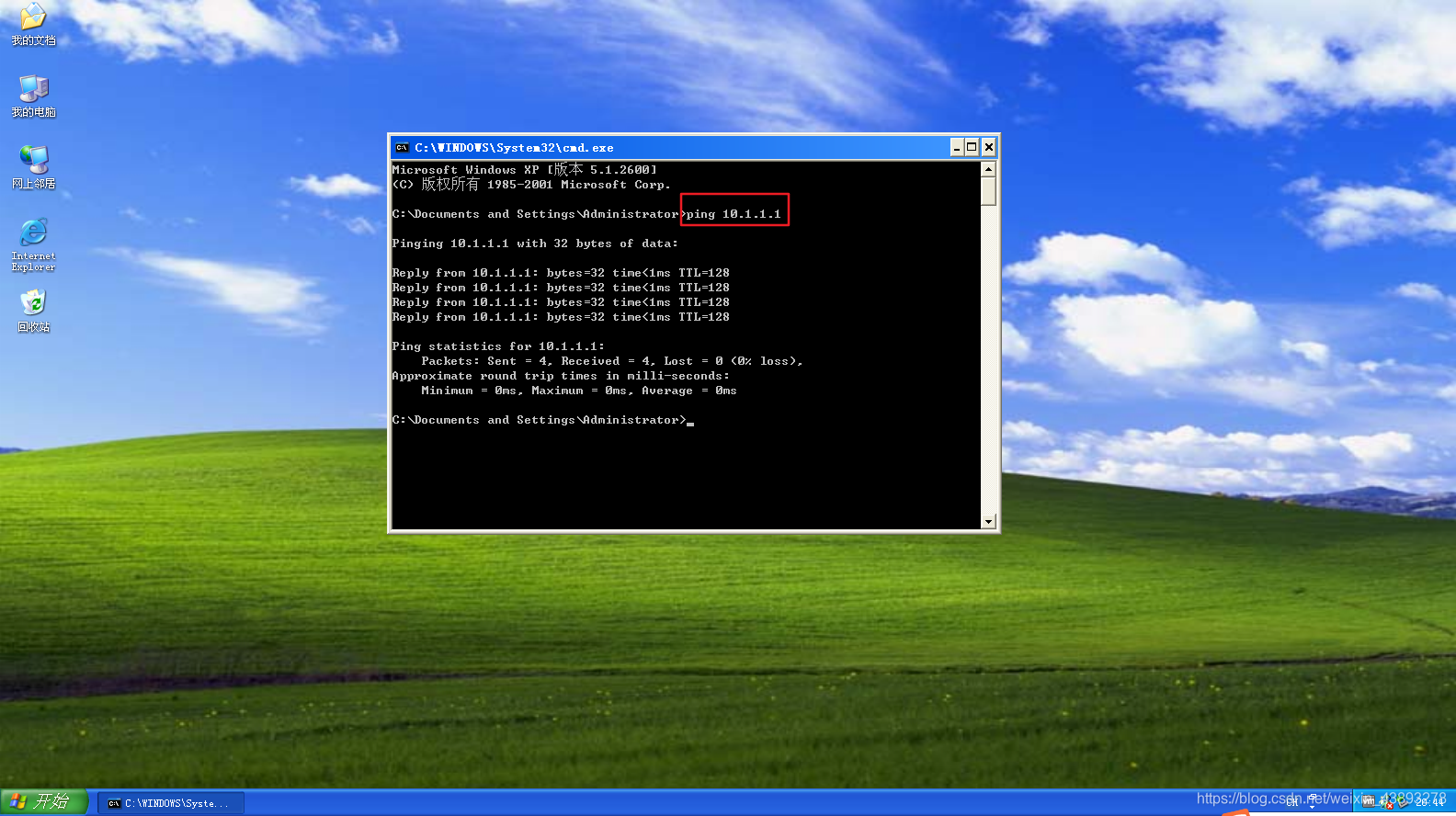The width and height of the screenshot is (1456, 816).
Task: Open cmd window system menu icon
Action: coord(402,147)
